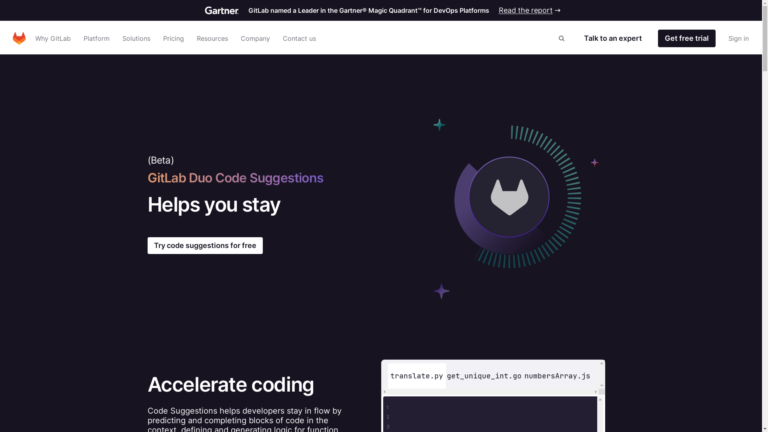Viewport: 768px width, 432px height.
Task: Click the GitLab Duo Code Suggestions title
Action: point(236,178)
